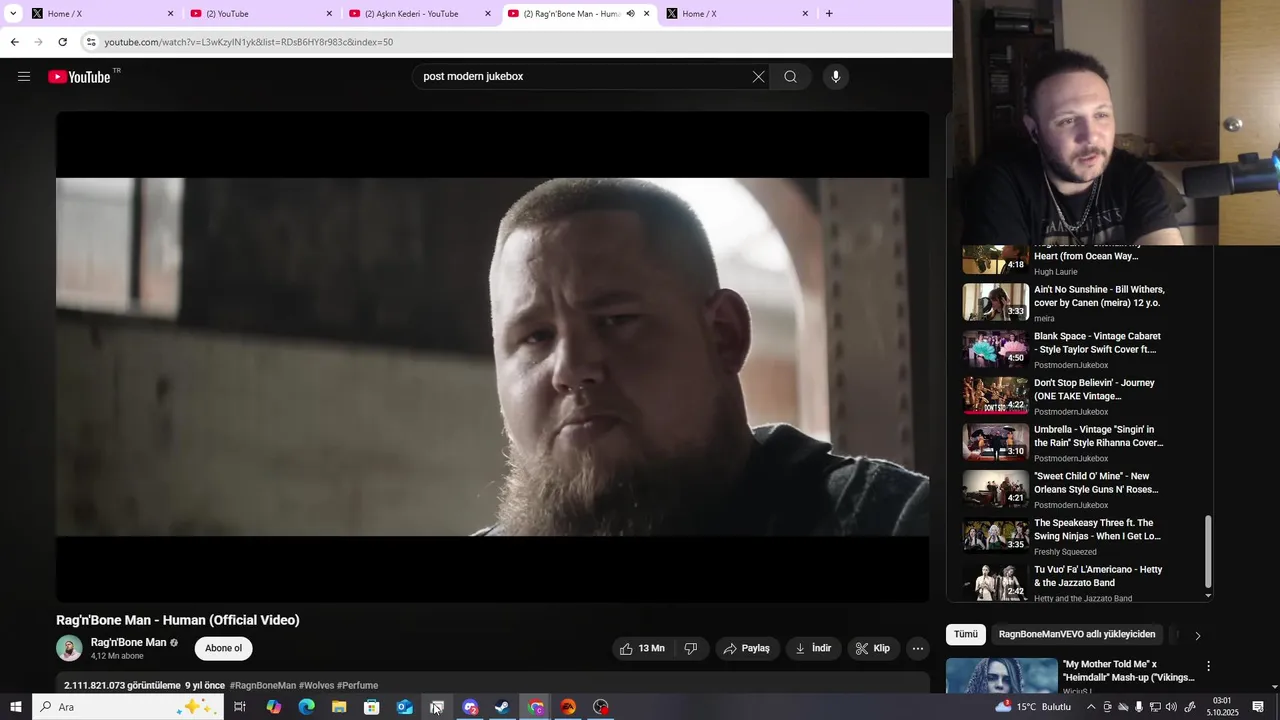Open Steam from the taskbar
1280x720 pixels.
503,707
